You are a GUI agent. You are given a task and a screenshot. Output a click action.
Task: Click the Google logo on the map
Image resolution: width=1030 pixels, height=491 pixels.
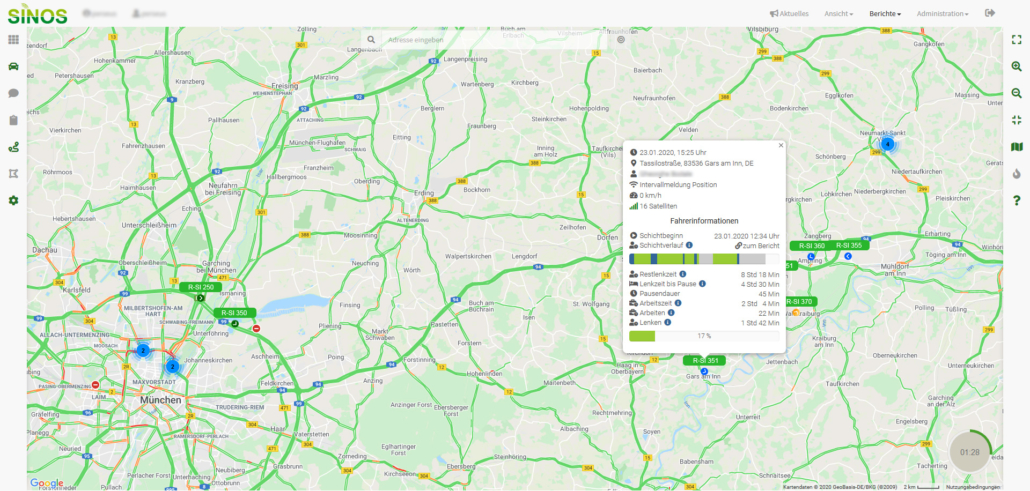coord(47,483)
